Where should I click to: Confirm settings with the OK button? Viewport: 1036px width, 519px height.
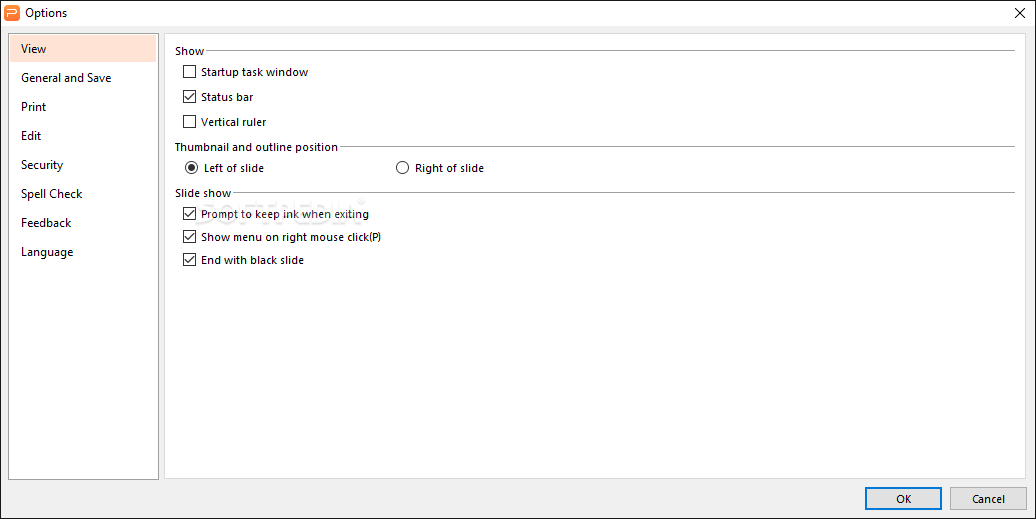(903, 499)
